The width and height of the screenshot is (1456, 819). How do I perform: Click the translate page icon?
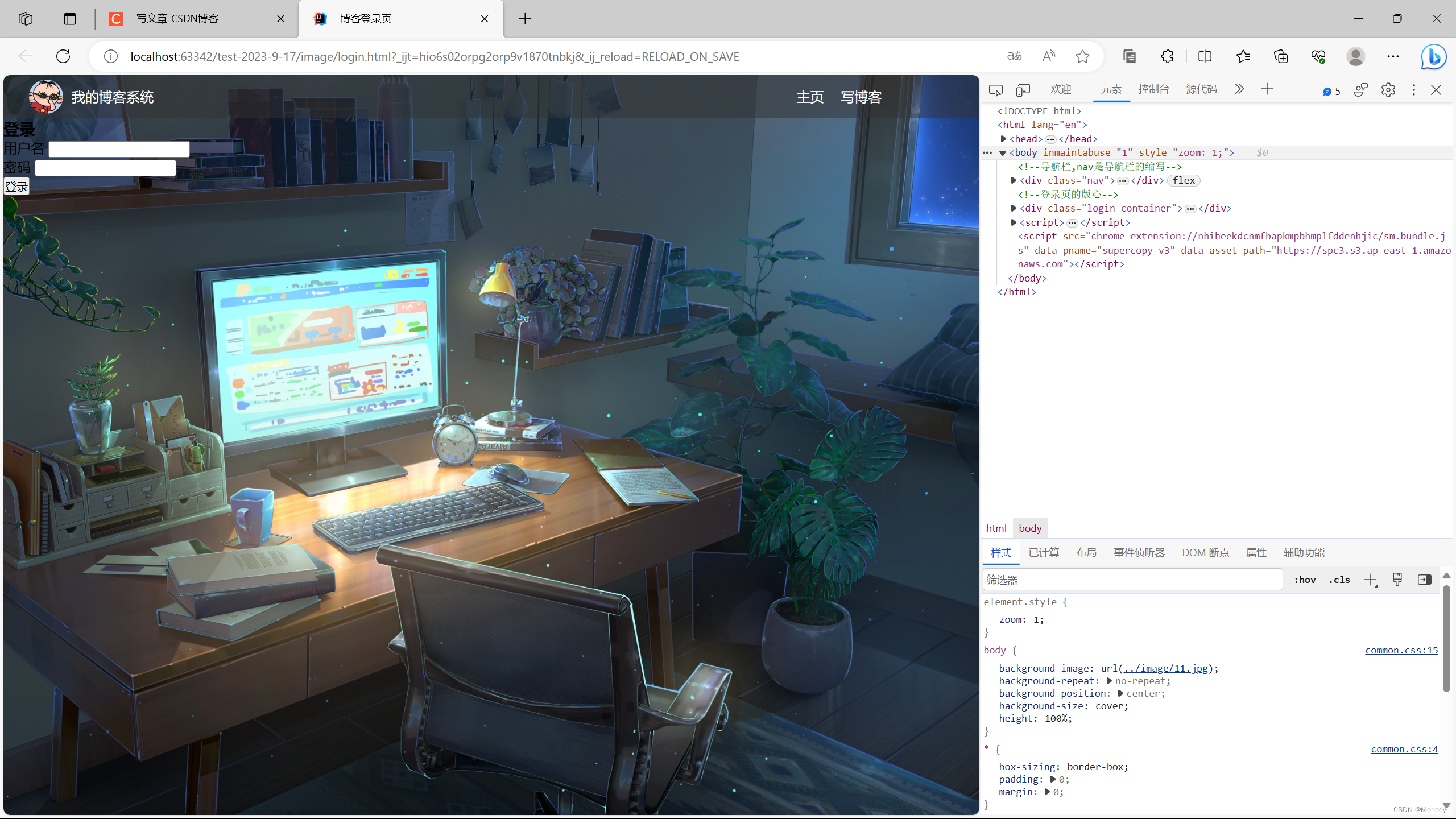point(1015,56)
